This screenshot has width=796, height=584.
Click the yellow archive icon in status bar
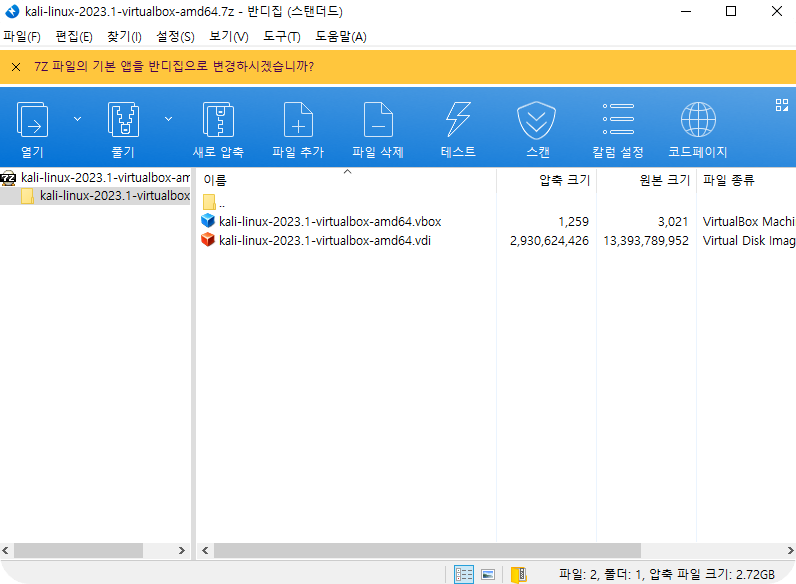click(x=518, y=574)
